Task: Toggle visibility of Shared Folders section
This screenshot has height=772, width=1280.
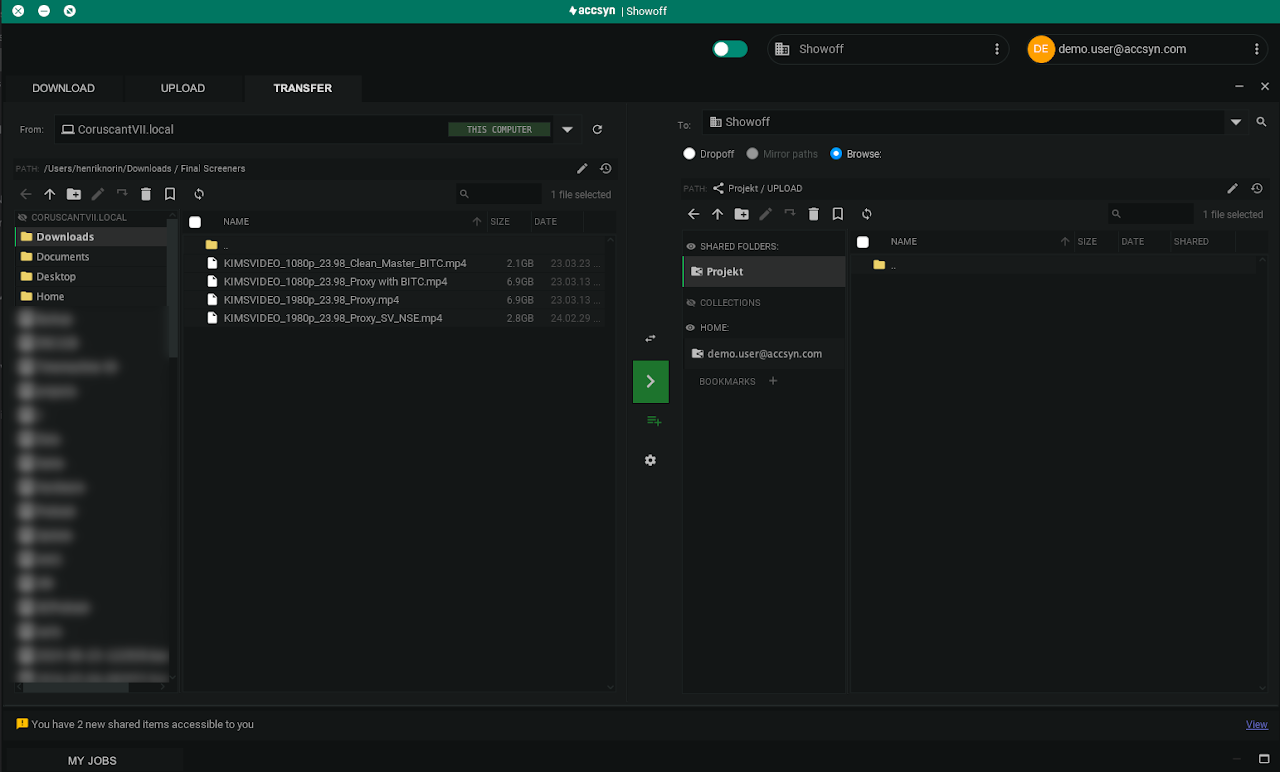Action: click(x=691, y=246)
